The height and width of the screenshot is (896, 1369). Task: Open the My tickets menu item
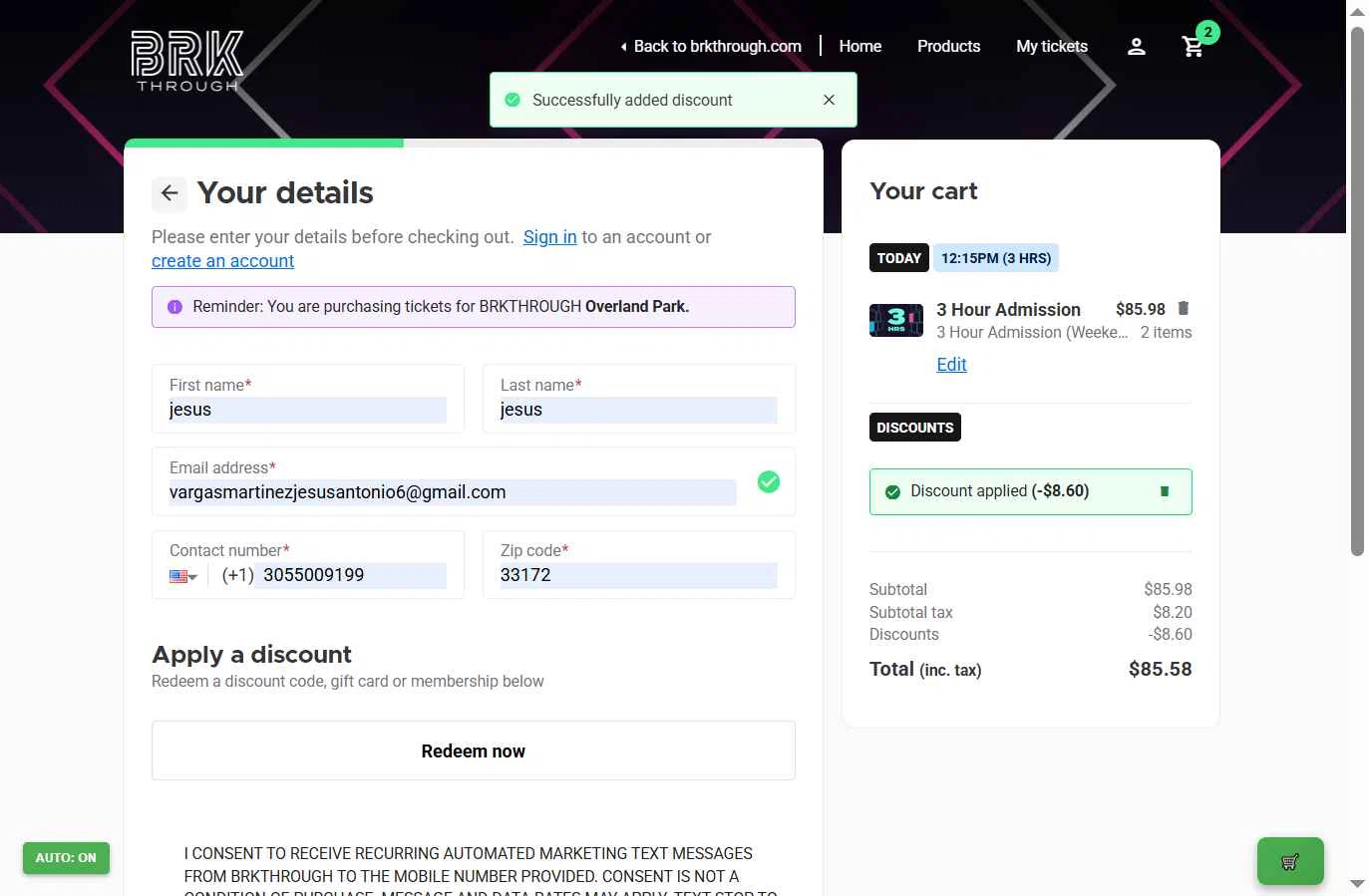click(1052, 47)
